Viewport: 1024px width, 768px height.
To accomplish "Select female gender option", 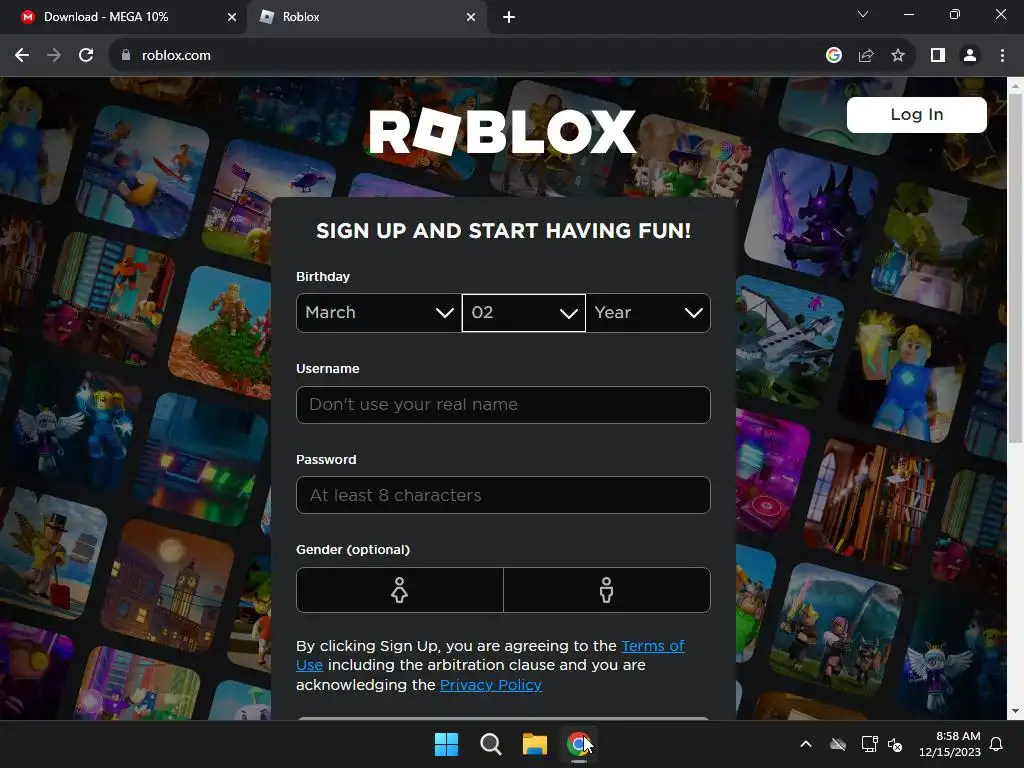I will pos(400,590).
